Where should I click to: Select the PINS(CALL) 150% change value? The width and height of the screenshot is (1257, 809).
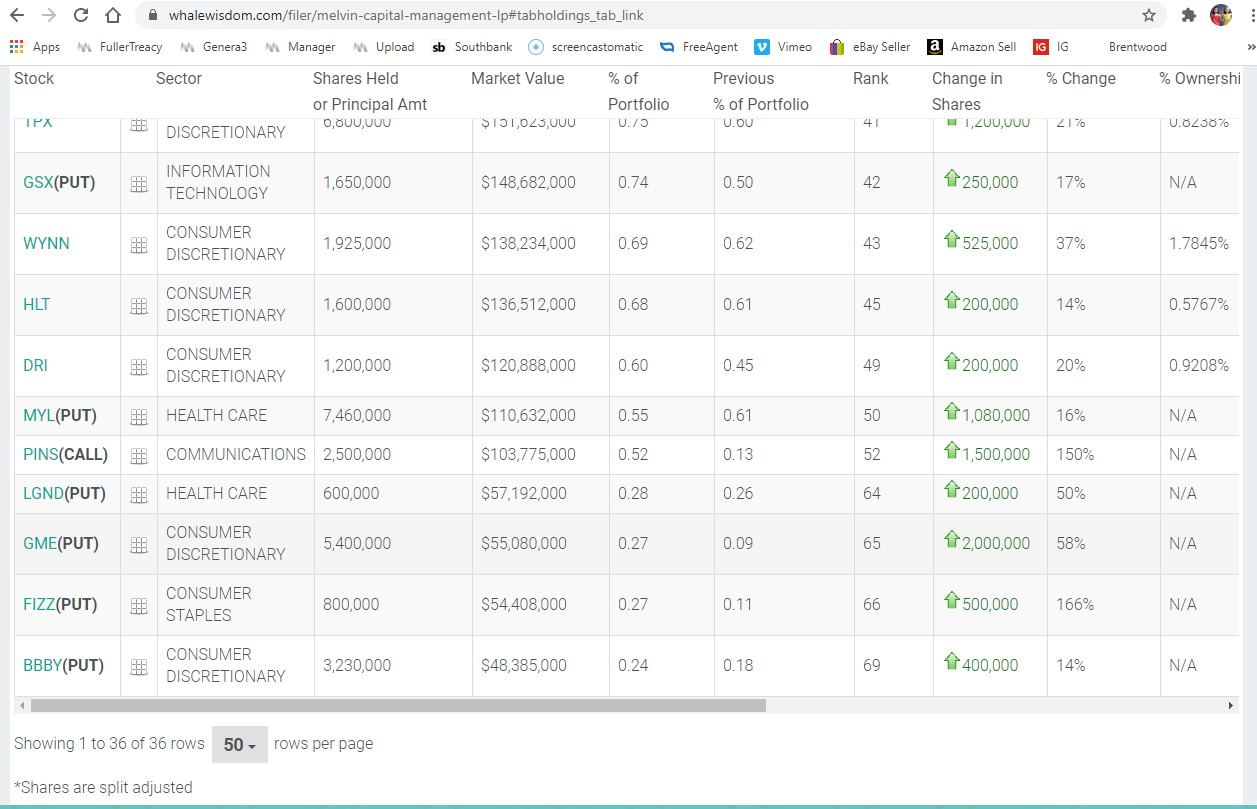[1075, 454]
